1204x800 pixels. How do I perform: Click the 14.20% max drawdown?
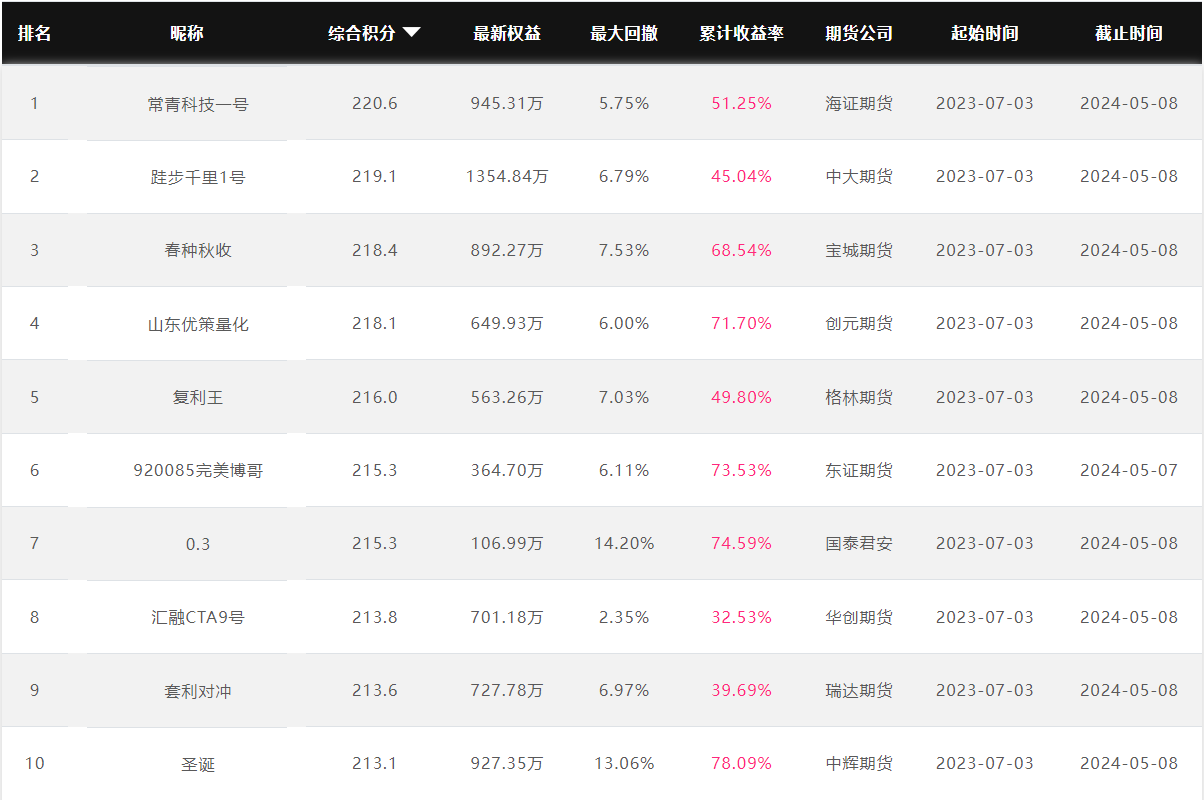(624, 543)
